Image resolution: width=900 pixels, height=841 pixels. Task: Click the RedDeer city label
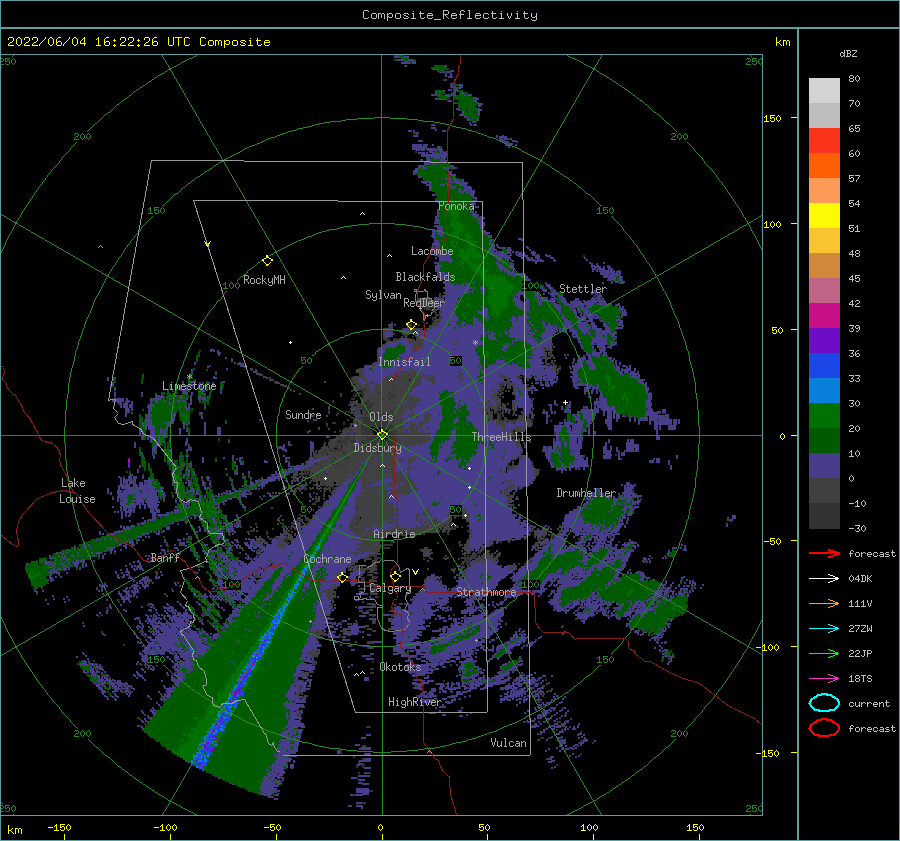(424, 303)
